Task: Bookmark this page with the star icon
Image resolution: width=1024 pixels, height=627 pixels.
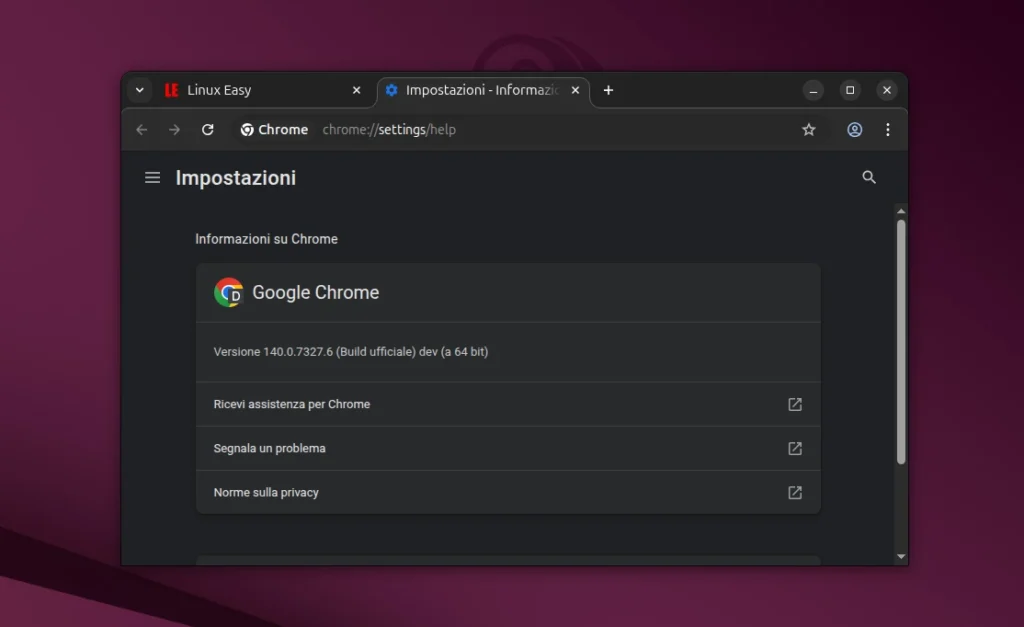Action: 809,130
